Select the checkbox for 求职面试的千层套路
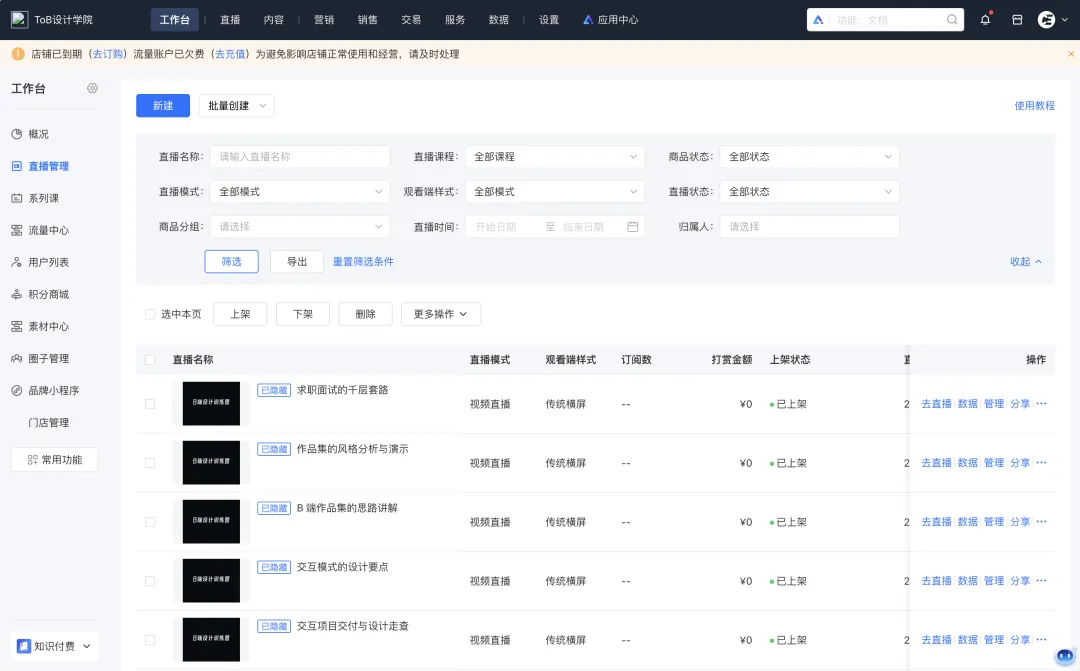 [x=150, y=404]
